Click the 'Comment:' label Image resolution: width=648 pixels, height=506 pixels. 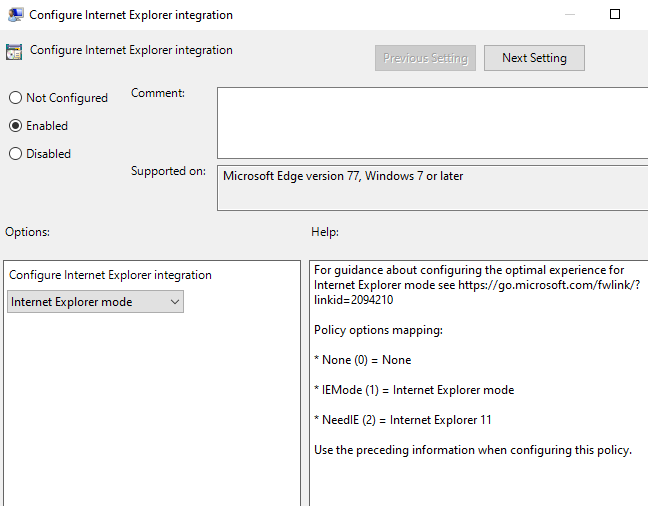(158, 93)
